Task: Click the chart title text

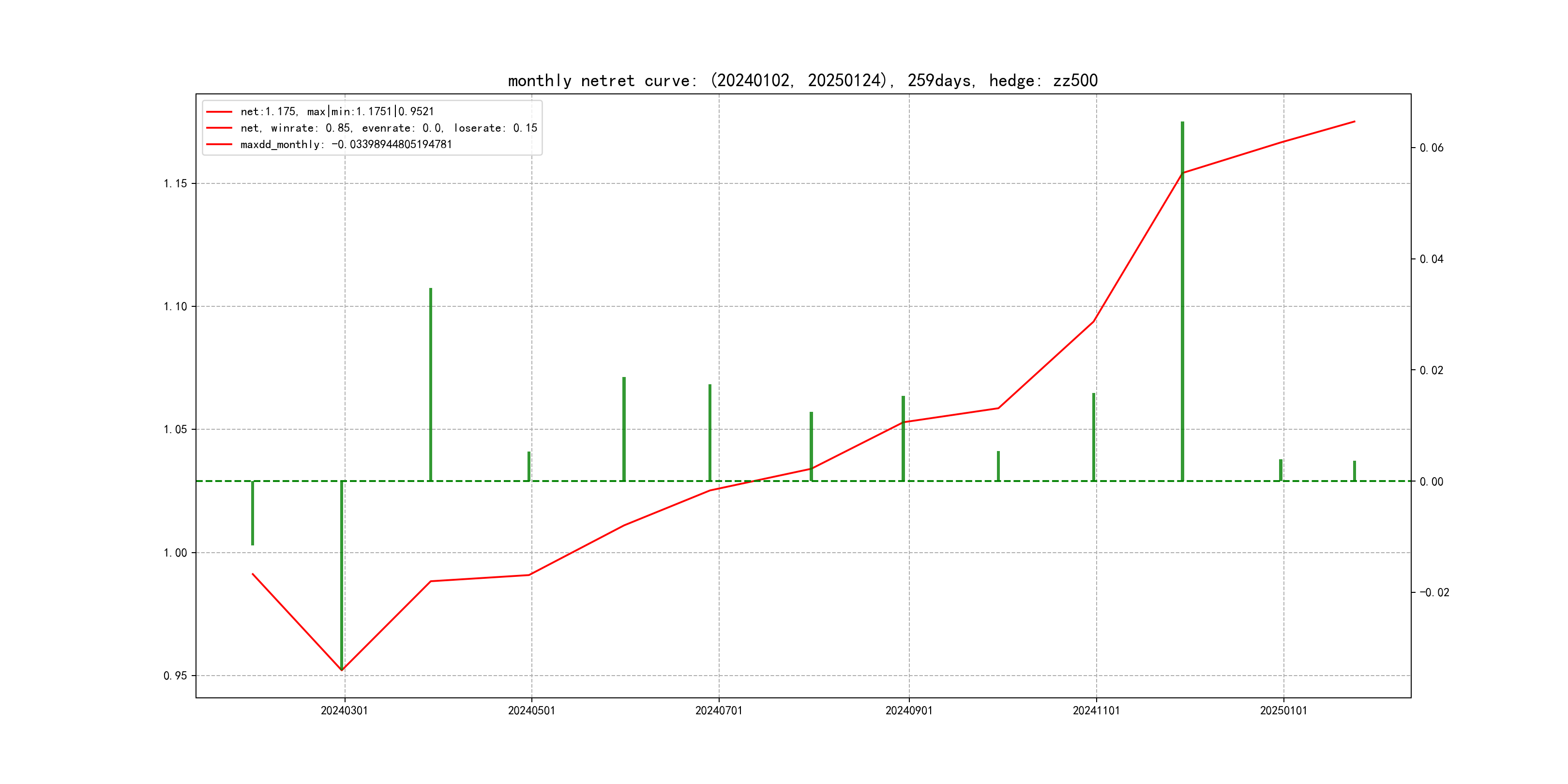Action: (x=802, y=80)
